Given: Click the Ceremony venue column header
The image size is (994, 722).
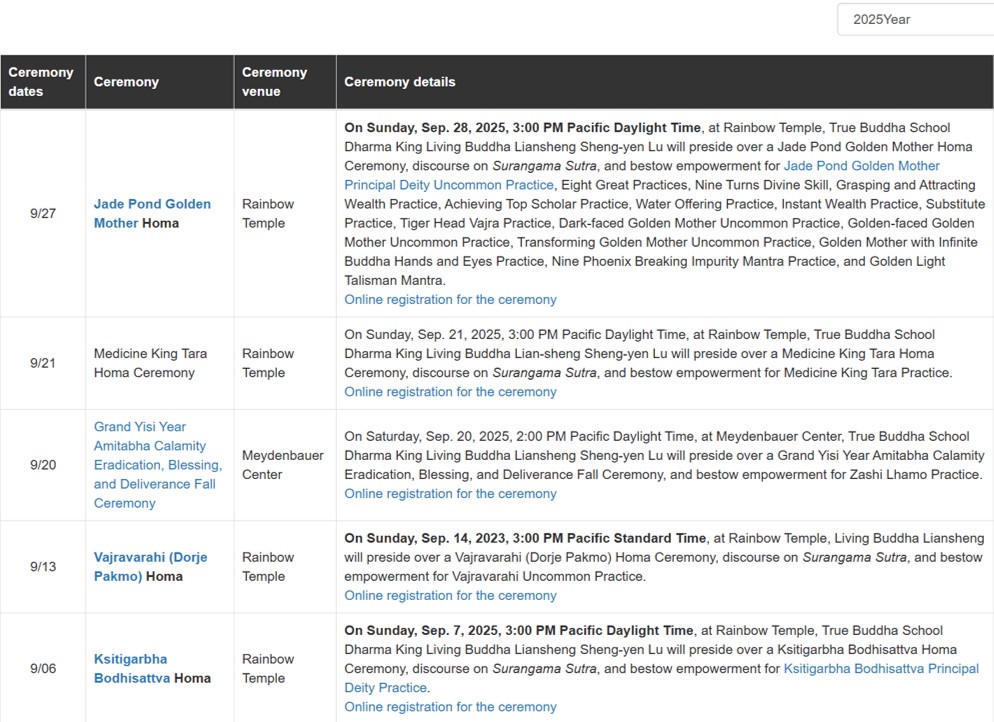Looking at the screenshot, I should (285, 82).
